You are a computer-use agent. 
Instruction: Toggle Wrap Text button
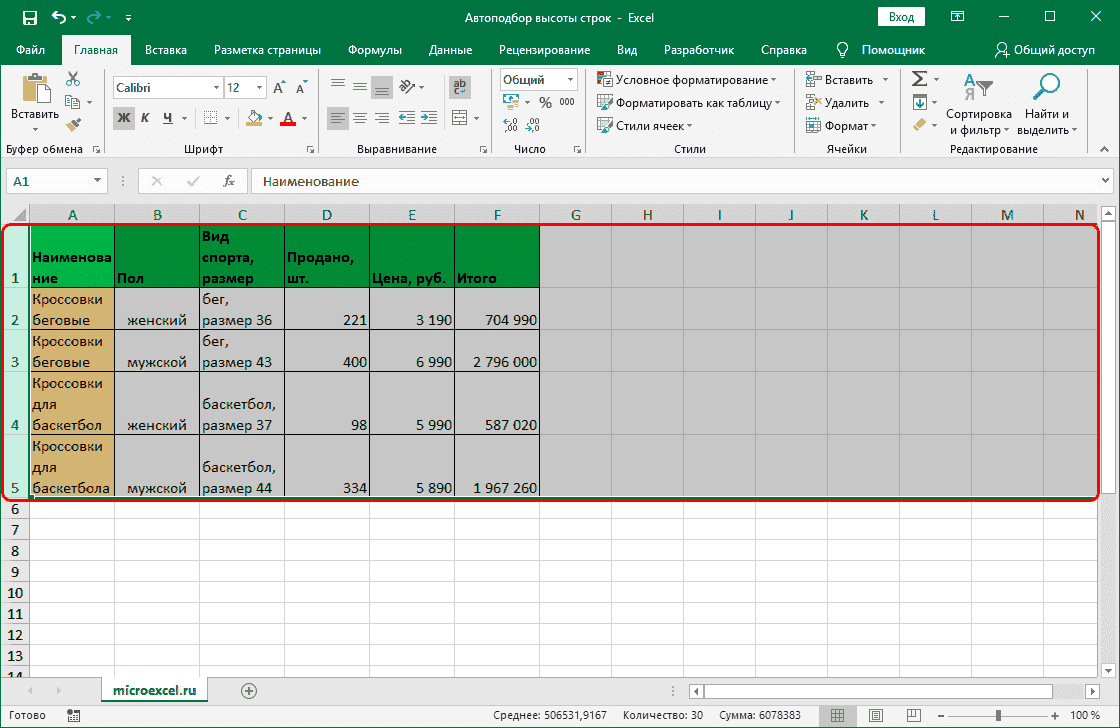pyautogui.click(x=459, y=87)
